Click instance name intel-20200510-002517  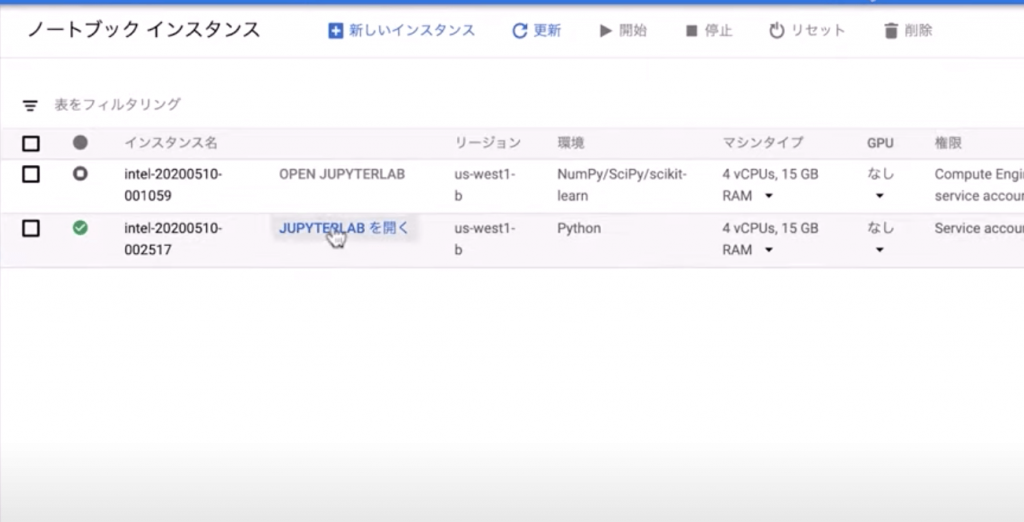point(173,239)
